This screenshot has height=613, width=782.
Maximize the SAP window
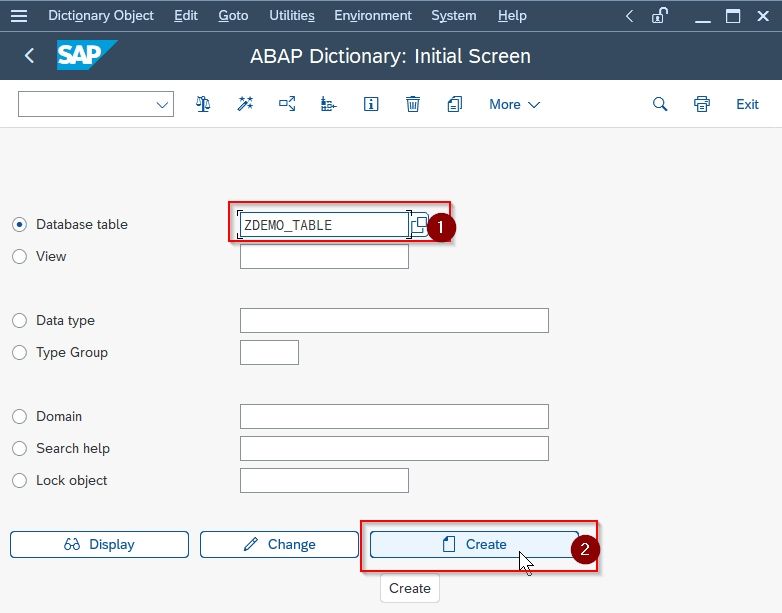pyautogui.click(x=733, y=16)
